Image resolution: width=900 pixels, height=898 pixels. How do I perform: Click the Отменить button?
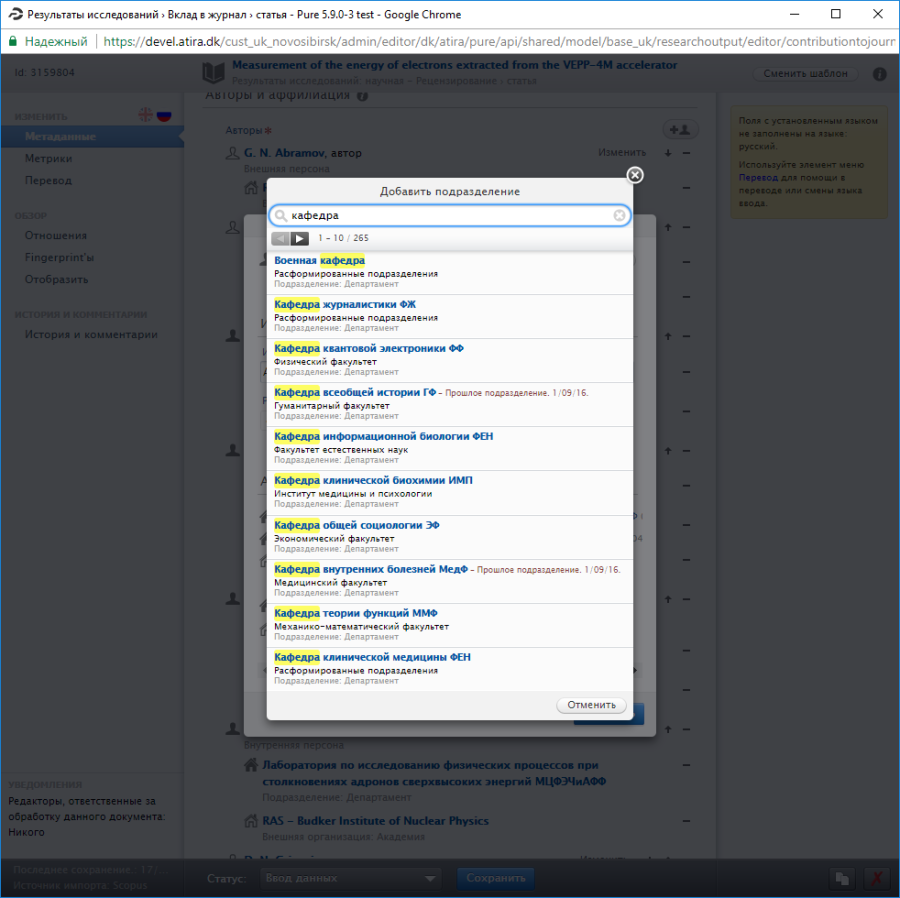point(591,705)
